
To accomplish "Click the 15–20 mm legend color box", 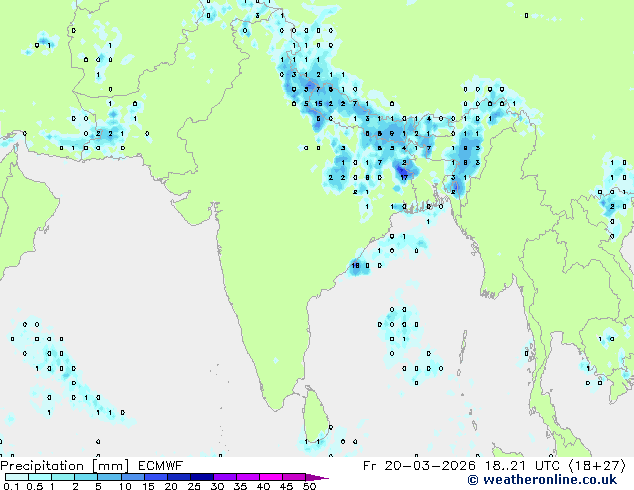I will [156, 477].
